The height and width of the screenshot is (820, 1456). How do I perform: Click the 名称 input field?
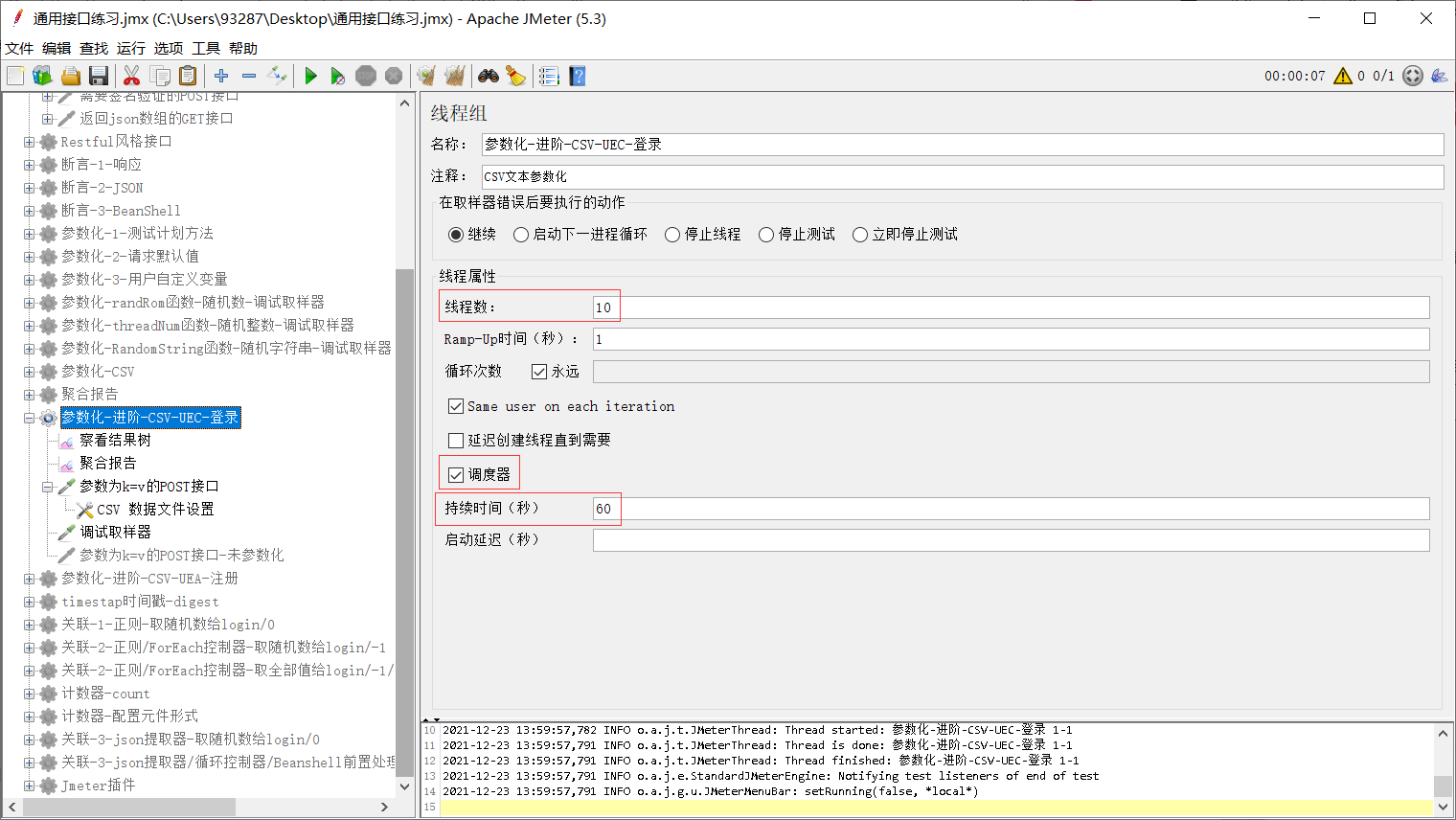pyautogui.click(x=962, y=145)
